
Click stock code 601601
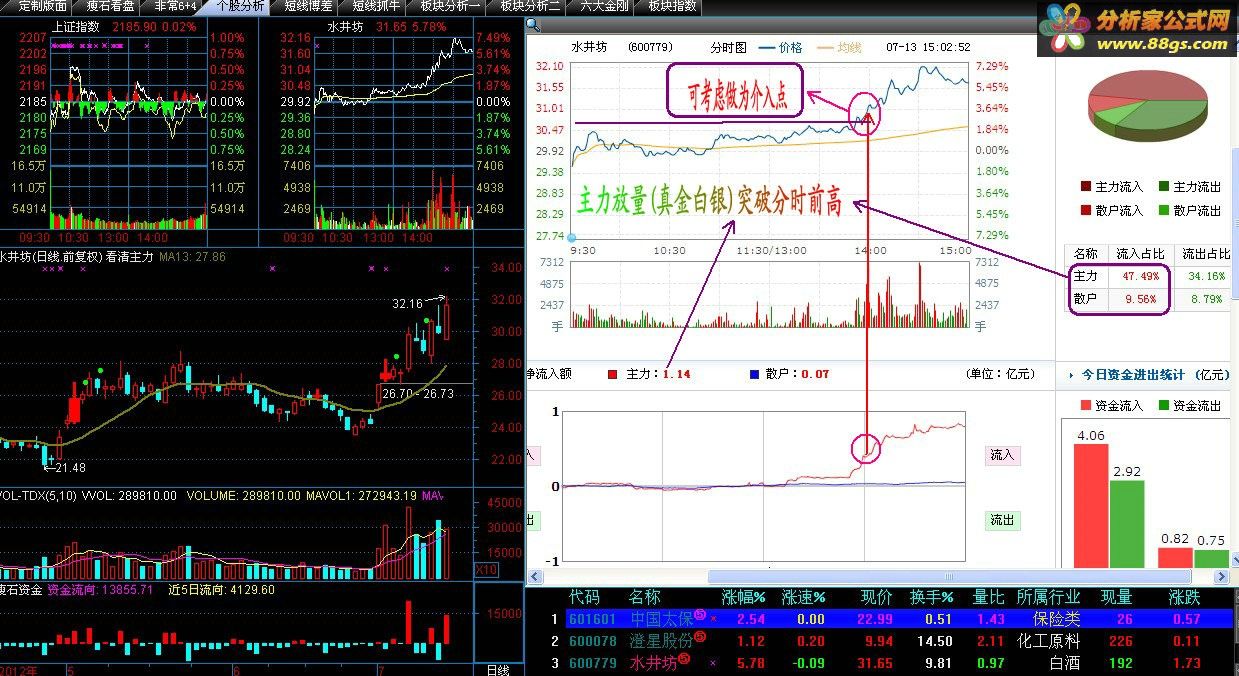pos(594,620)
